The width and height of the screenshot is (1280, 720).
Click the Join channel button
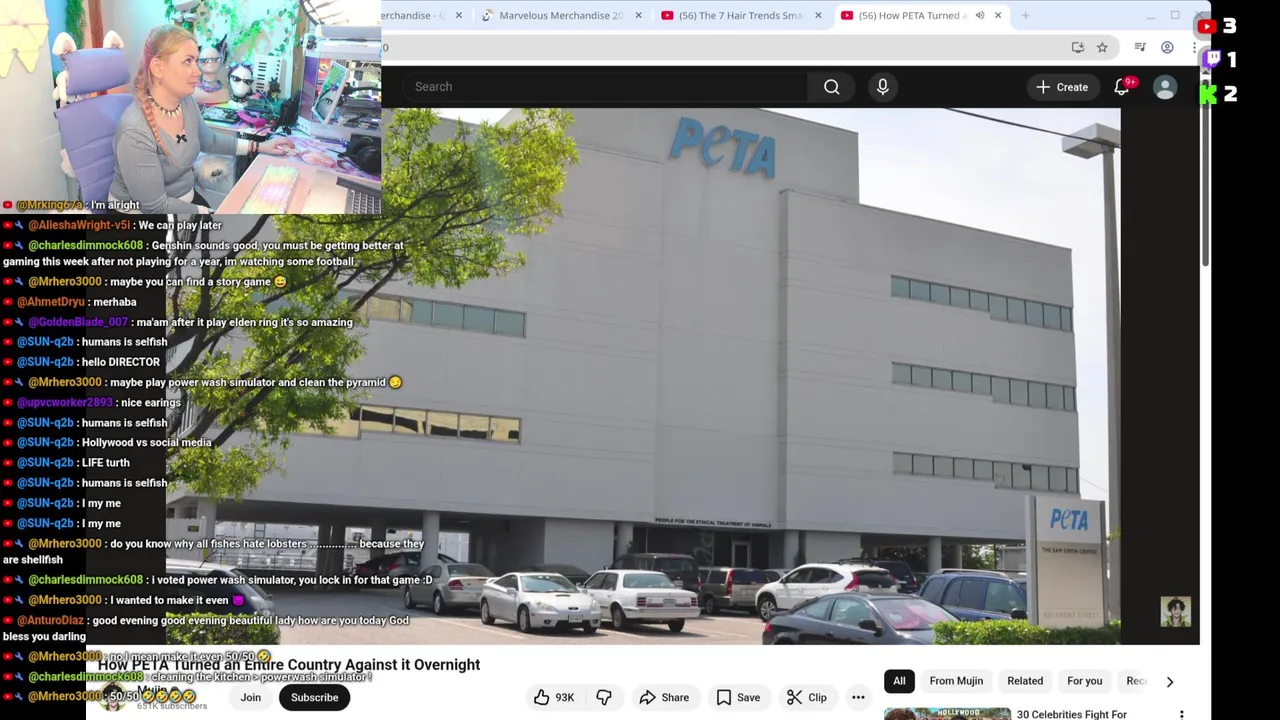250,698
